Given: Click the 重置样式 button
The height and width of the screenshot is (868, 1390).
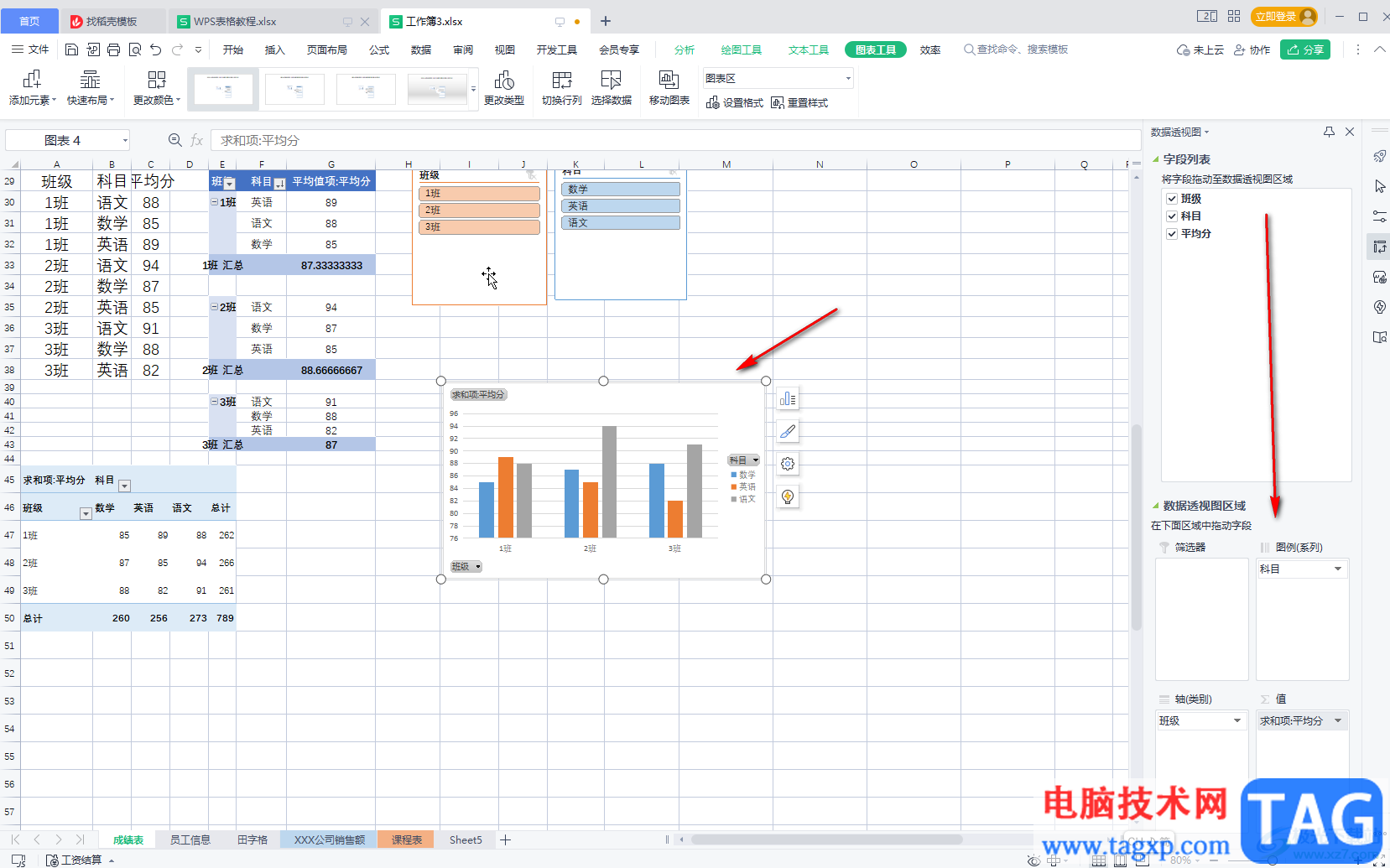Looking at the screenshot, I should click(799, 102).
